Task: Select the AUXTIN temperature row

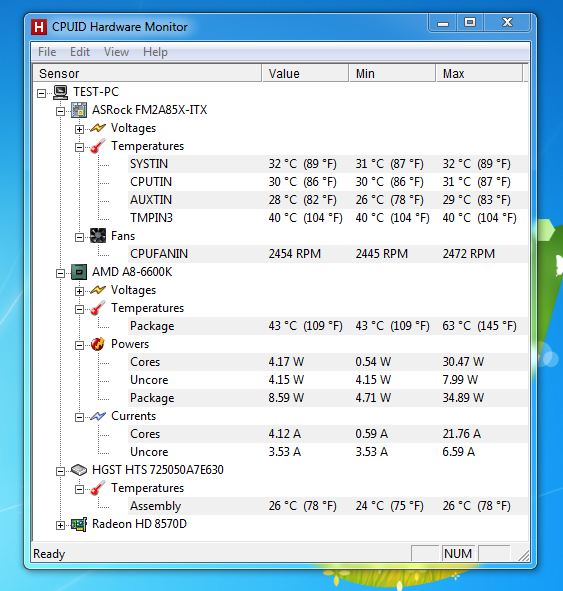Action: tap(328, 200)
